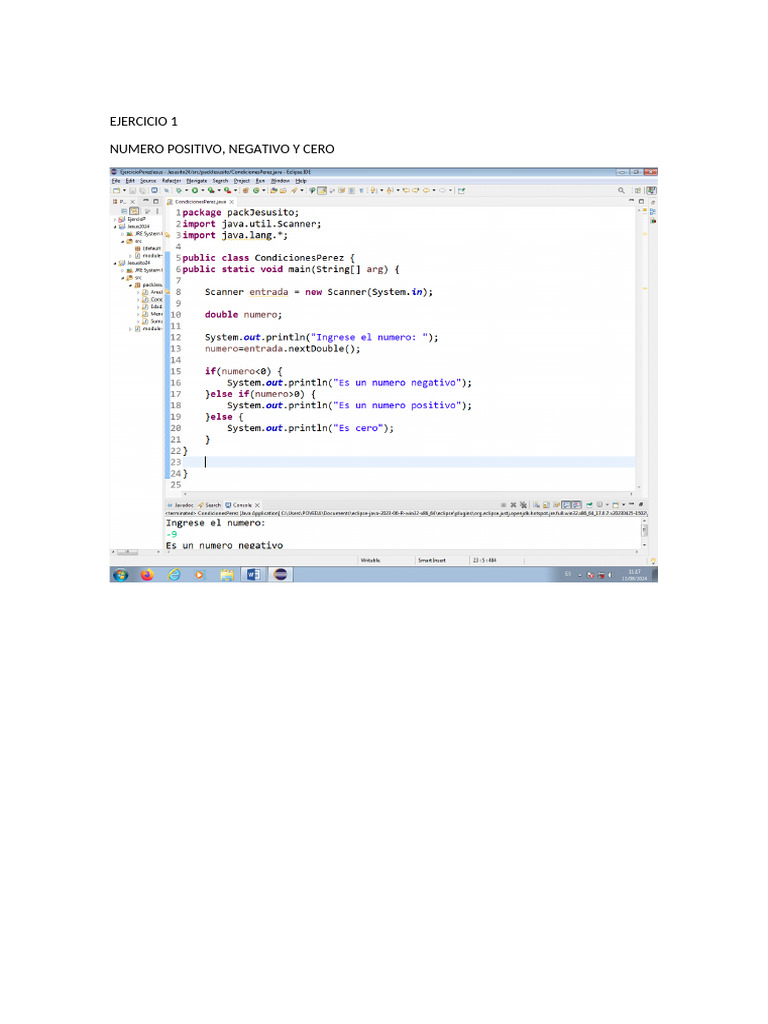Open the Source menu
This screenshot has width=768, height=1024.
coord(148,181)
